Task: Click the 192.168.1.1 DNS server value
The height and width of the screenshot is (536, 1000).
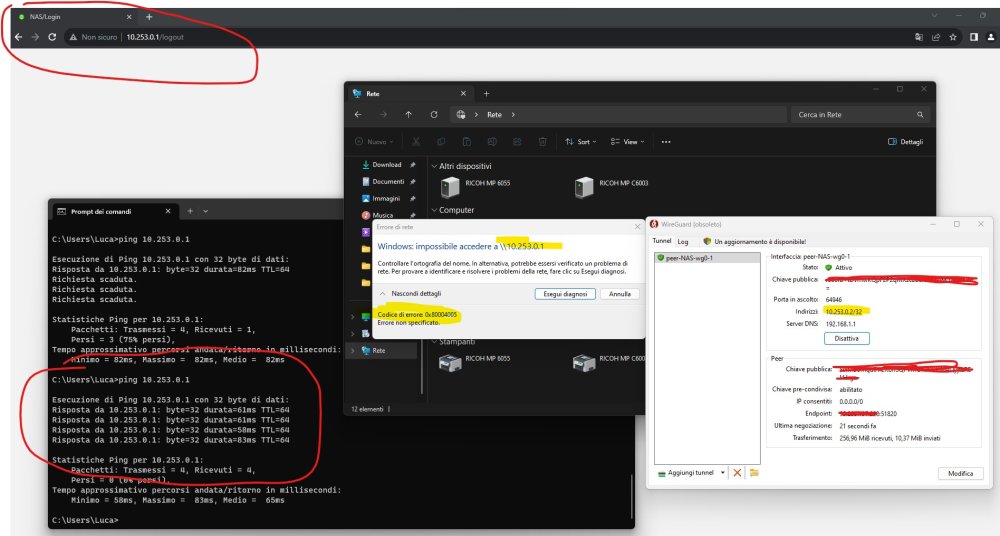Action: point(841,324)
